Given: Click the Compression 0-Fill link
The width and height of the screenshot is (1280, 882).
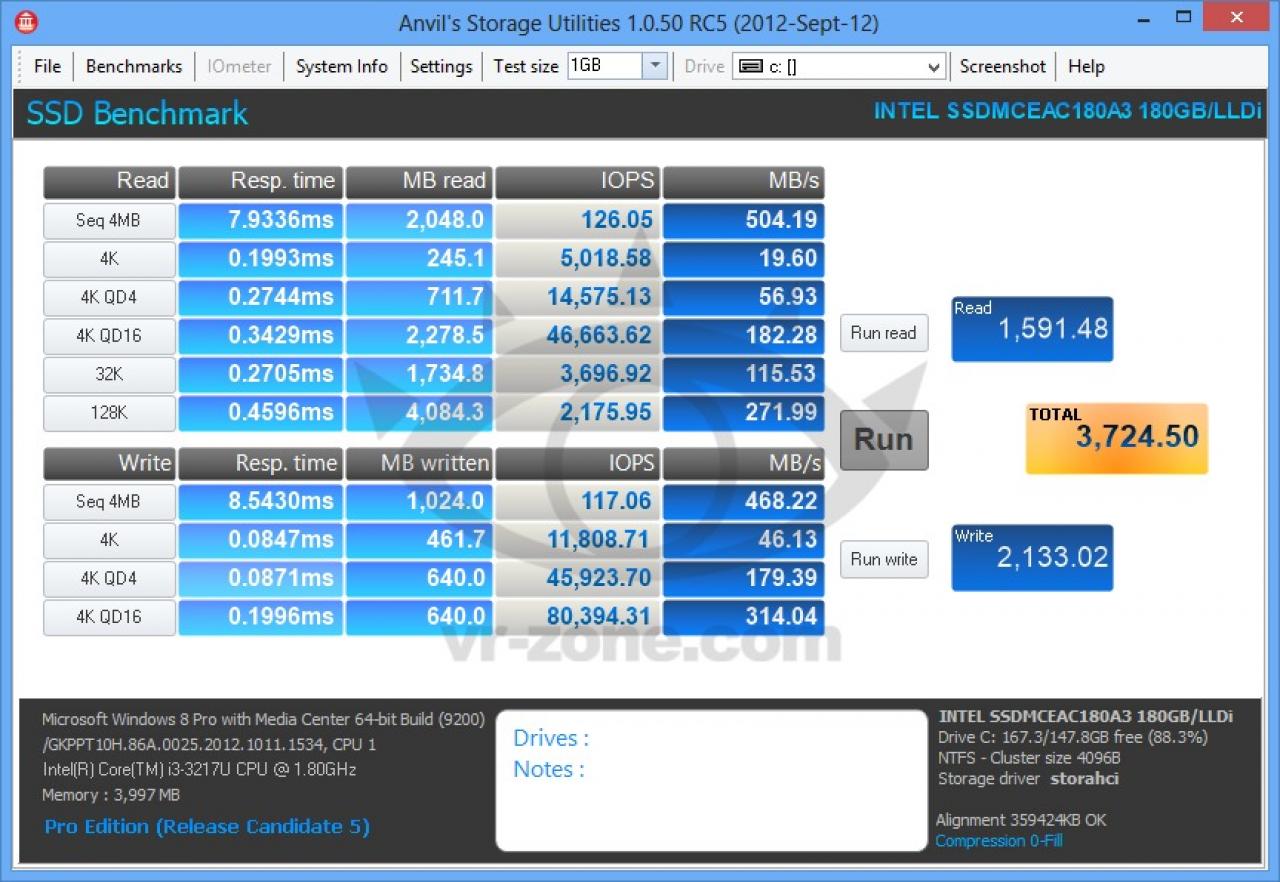Looking at the screenshot, I should (x=999, y=841).
